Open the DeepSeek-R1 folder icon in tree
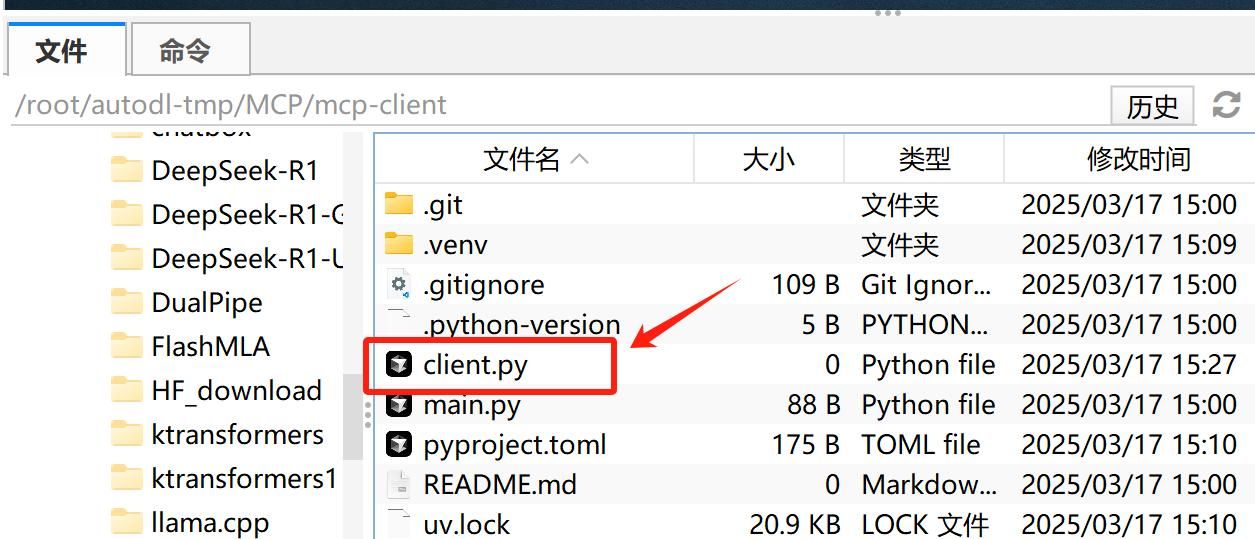This screenshot has width=1255, height=539. (126, 170)
